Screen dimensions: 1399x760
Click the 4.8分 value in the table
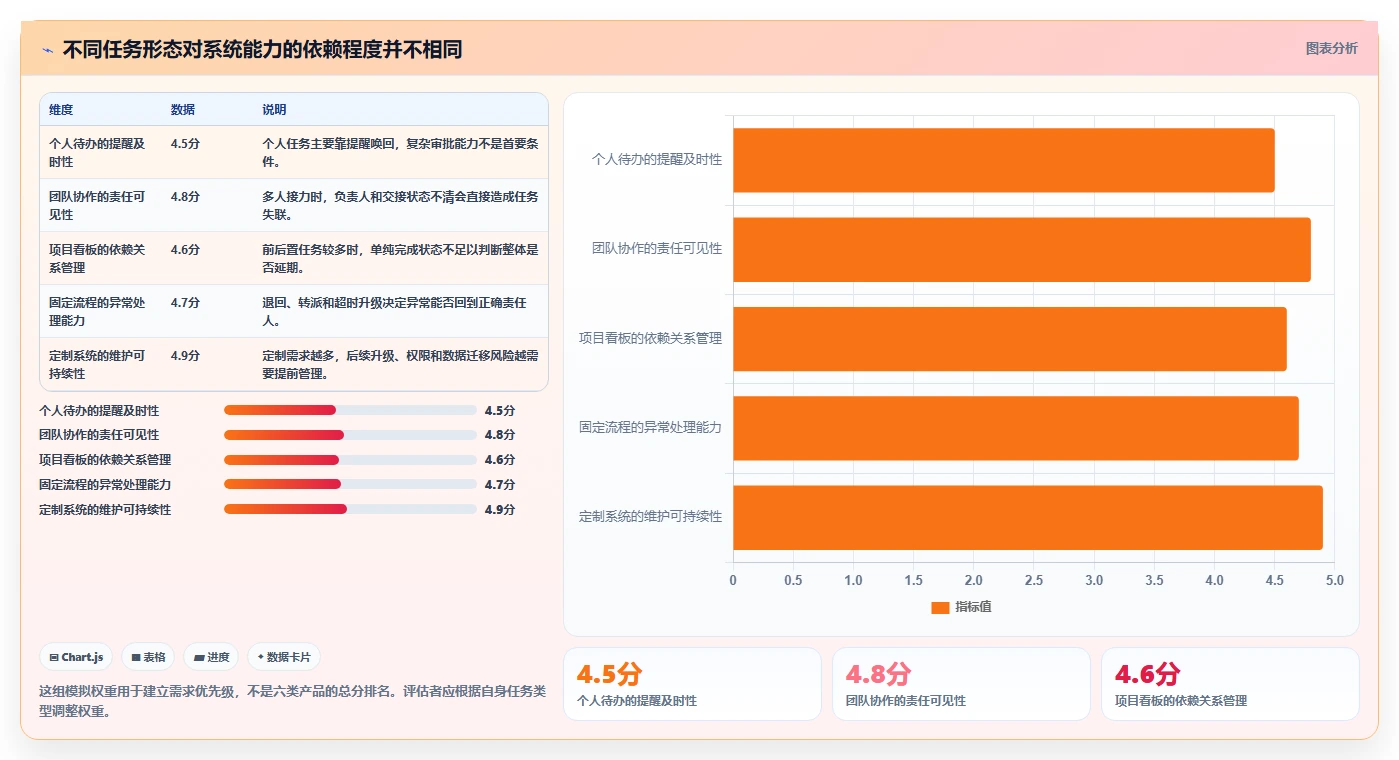pos(185,197)
